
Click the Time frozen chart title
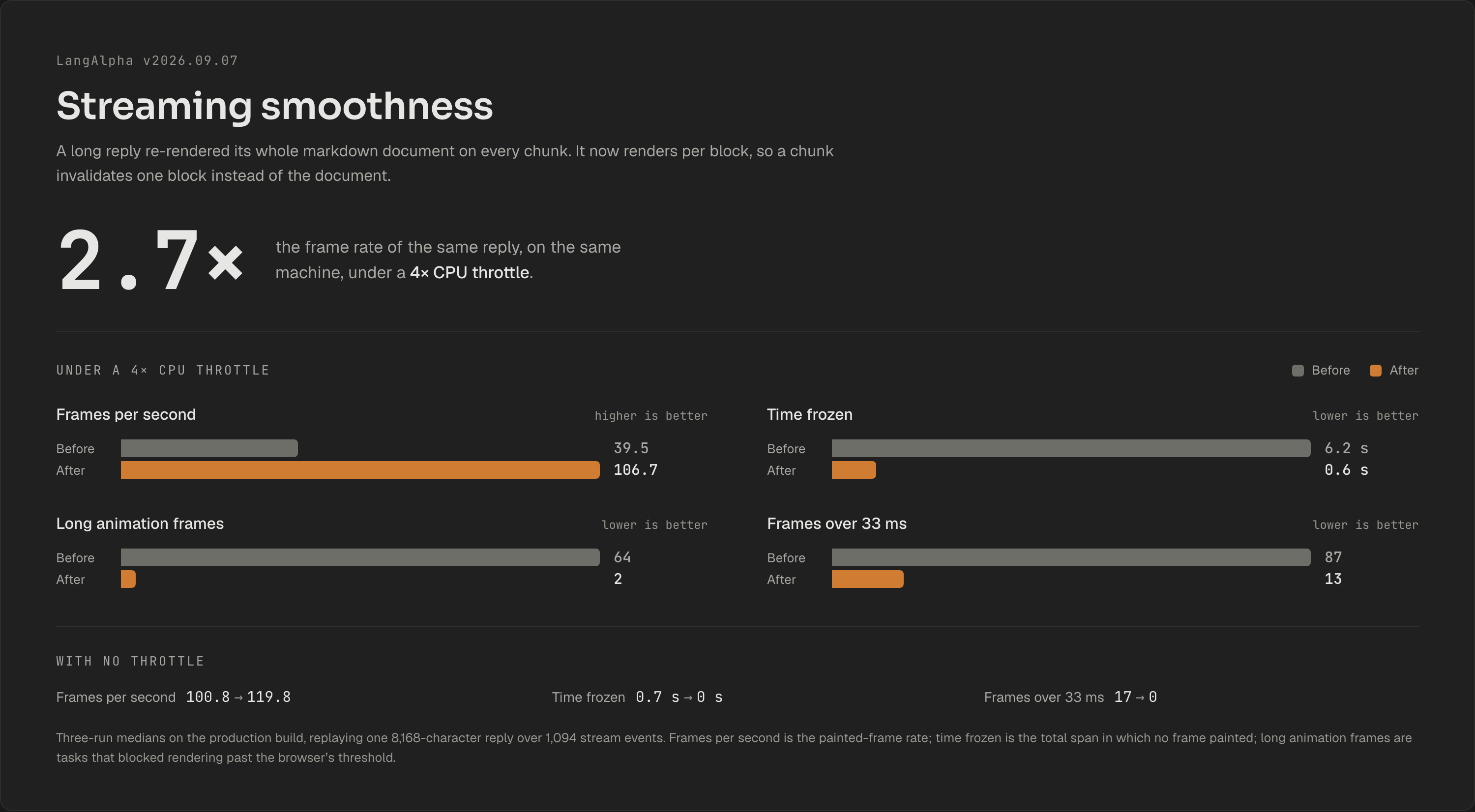tap(810, 414)
